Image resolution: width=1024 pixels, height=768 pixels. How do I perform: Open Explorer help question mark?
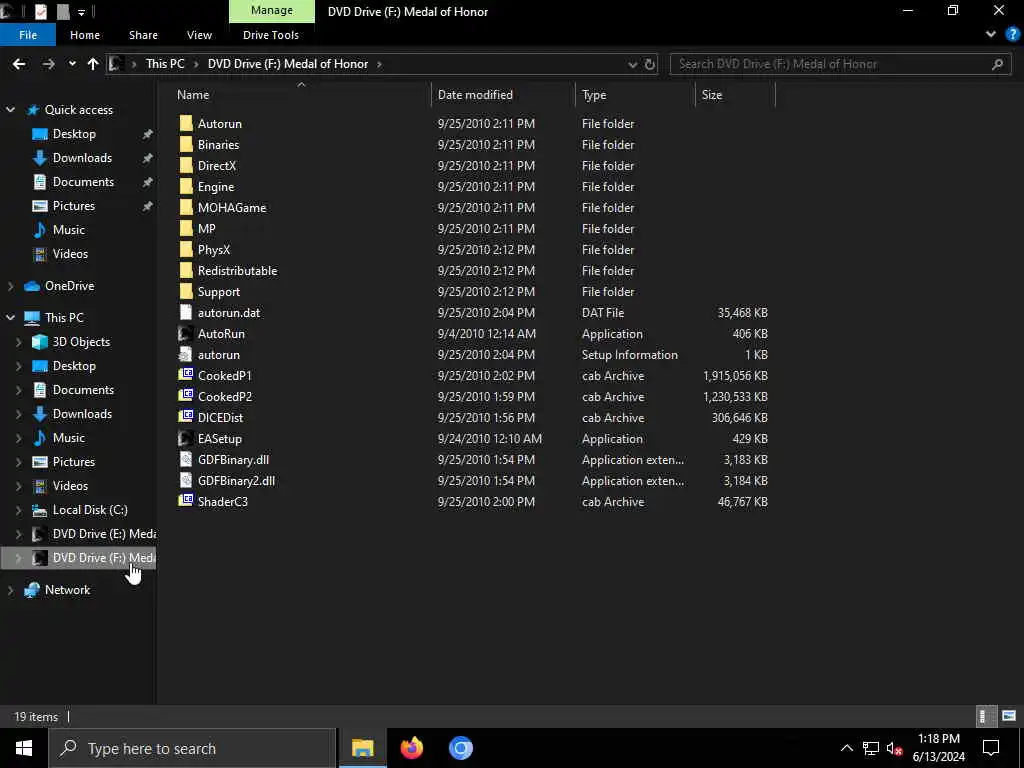point(1012,35)
